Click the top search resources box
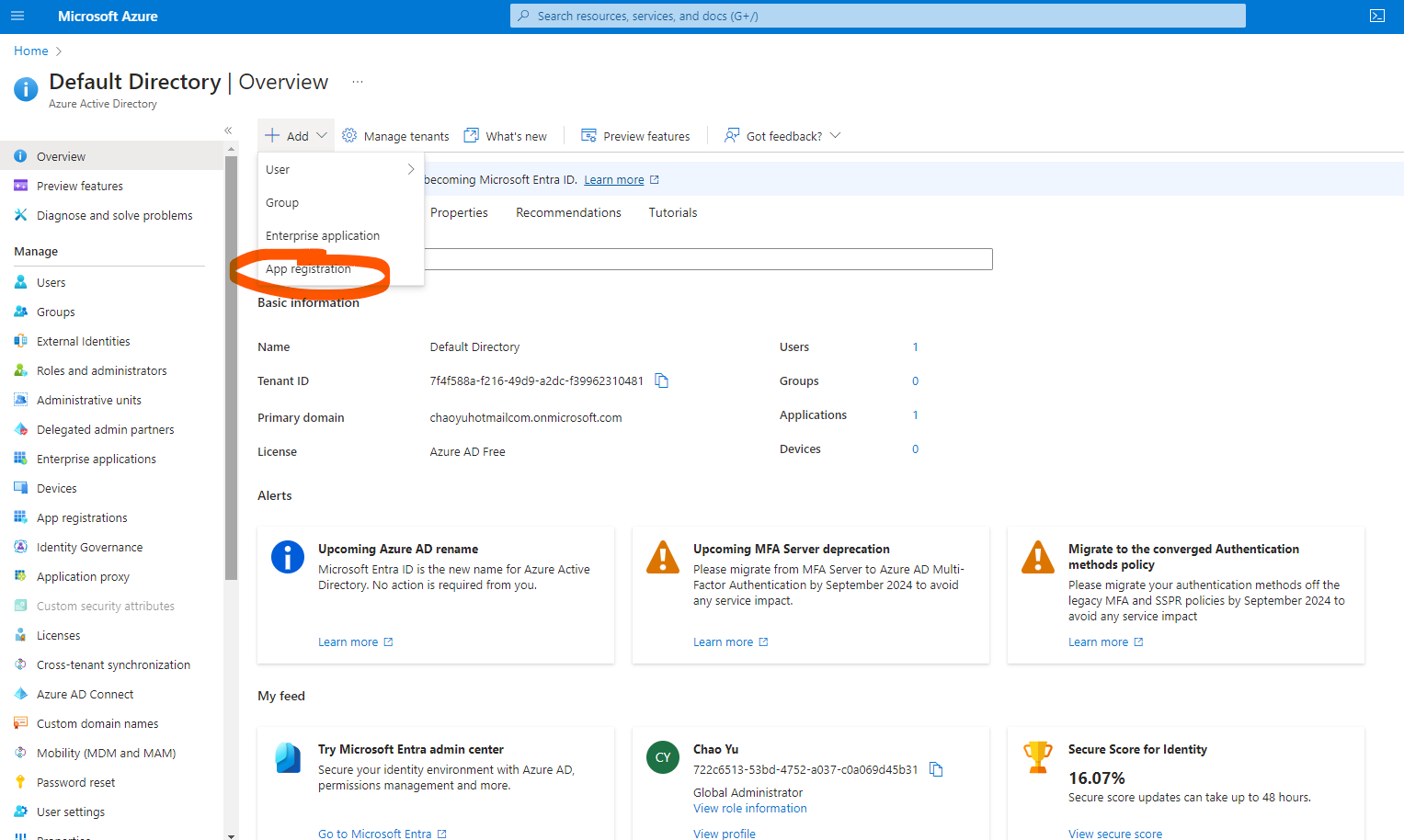The image size is (1404, 840). coord(877,16)
